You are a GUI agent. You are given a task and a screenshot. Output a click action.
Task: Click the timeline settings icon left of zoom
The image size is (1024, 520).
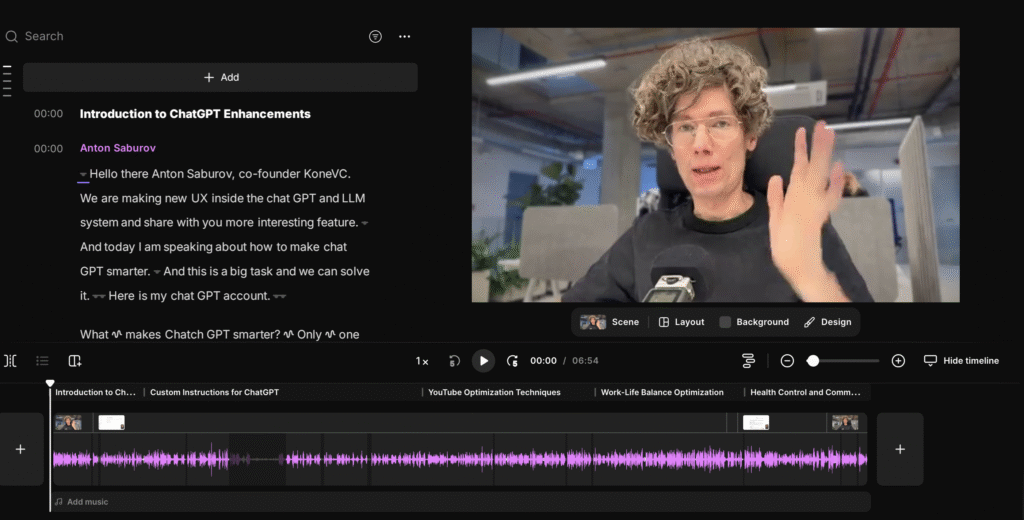(748, 361)
